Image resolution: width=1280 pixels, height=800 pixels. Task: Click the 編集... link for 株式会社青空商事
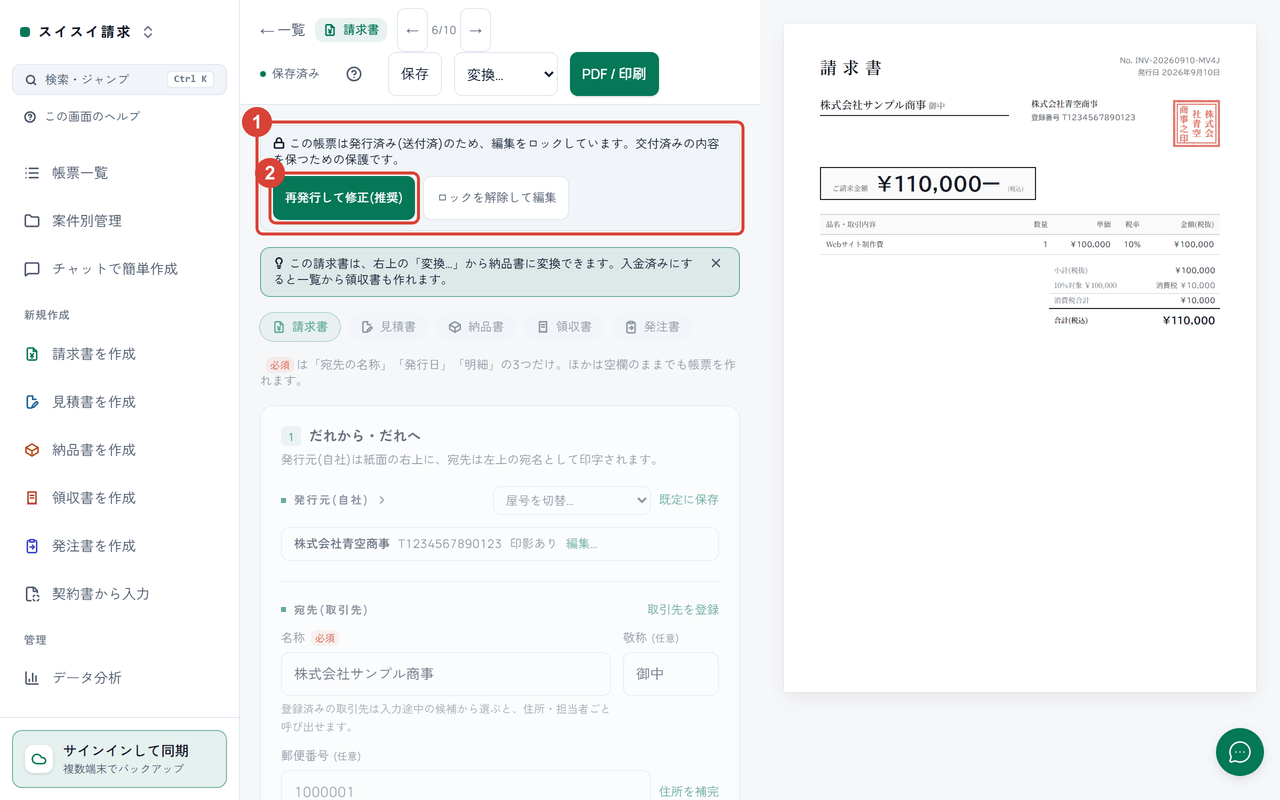[x=582, y=544]
